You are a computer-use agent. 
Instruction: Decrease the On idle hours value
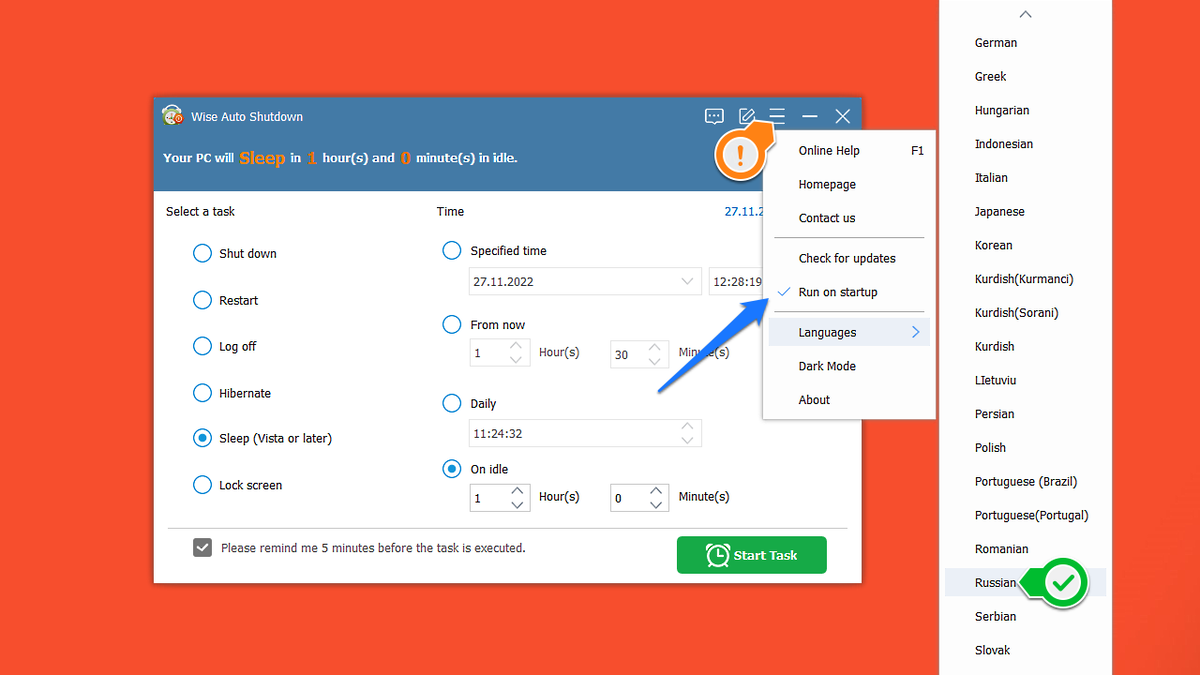point(517,505)
